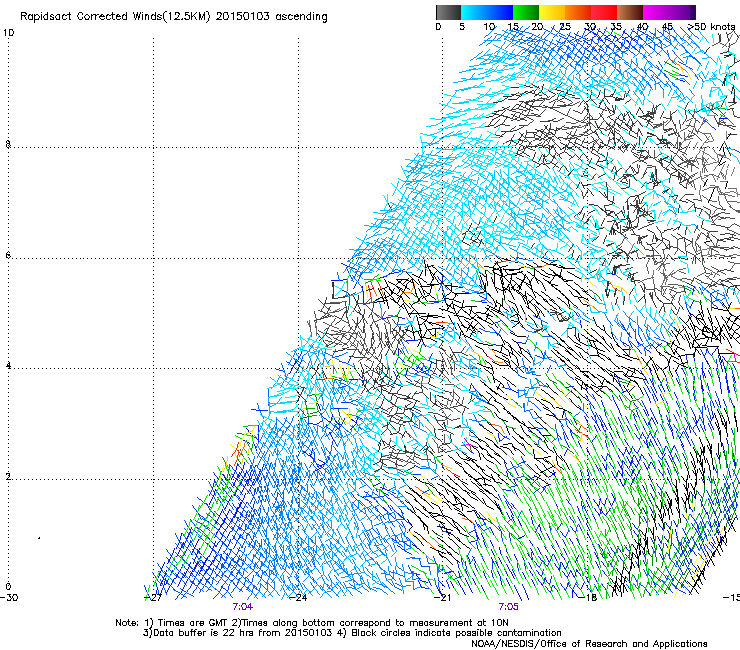
Task: Click the longitude axis label '-27'
Action: (x=153, y=598)
